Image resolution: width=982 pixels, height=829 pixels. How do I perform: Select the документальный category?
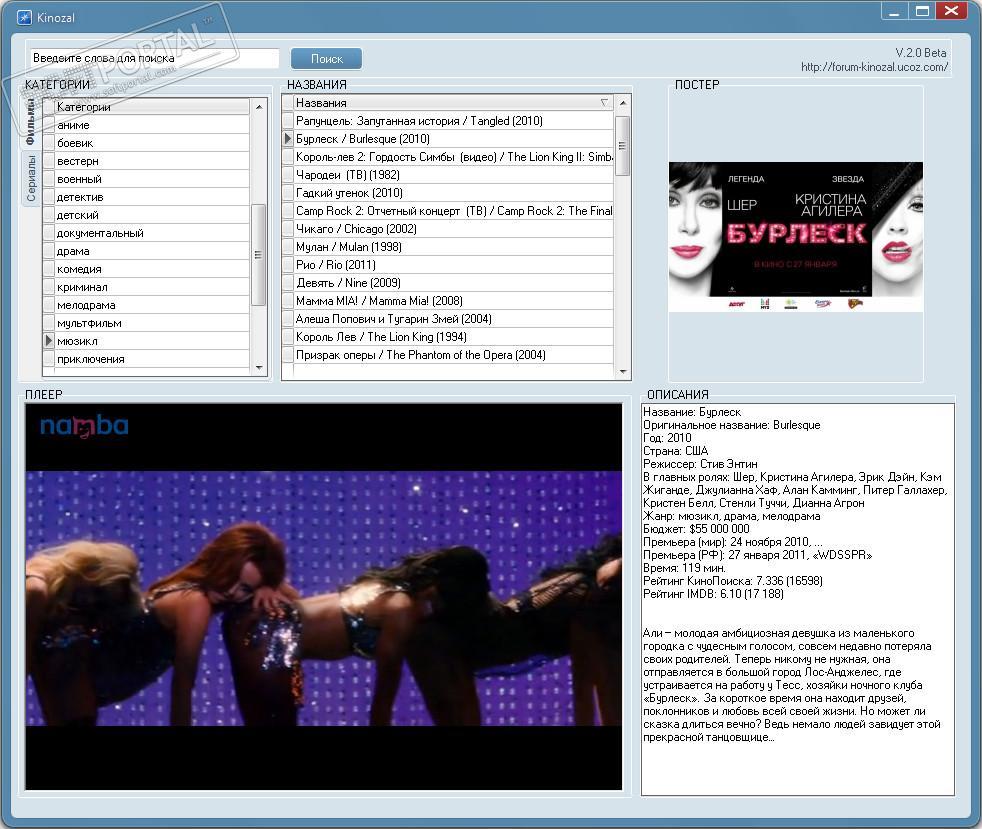[x=152, y=234]
